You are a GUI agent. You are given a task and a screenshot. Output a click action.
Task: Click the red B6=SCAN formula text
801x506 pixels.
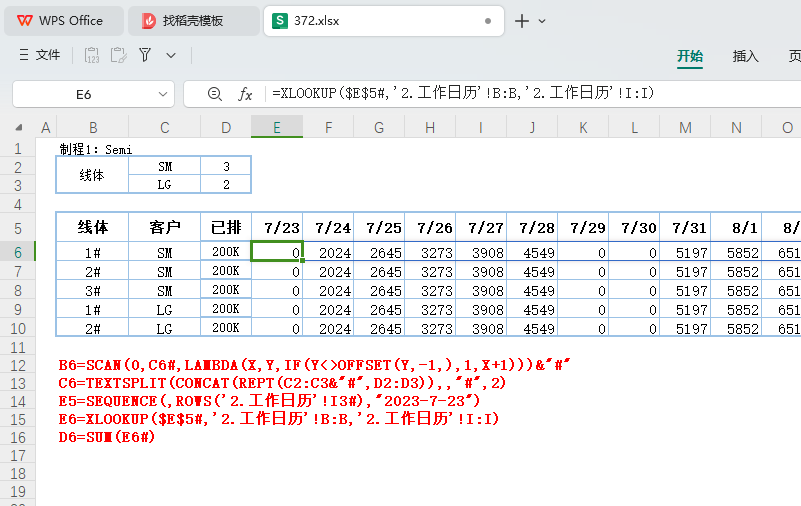point(314,365)
